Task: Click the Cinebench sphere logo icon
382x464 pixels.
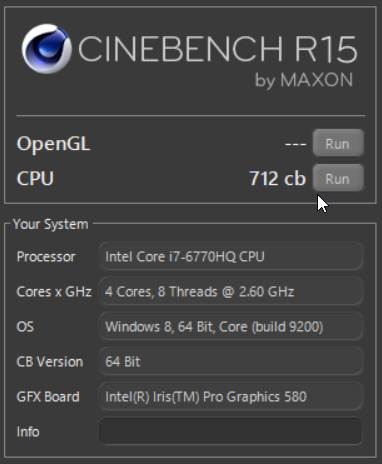Action: click(x=47, y=49)
